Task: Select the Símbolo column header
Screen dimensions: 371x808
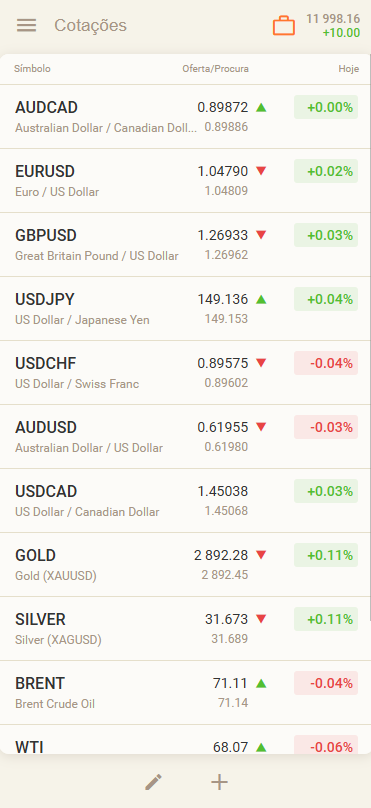Action: [x=32, y=69]
